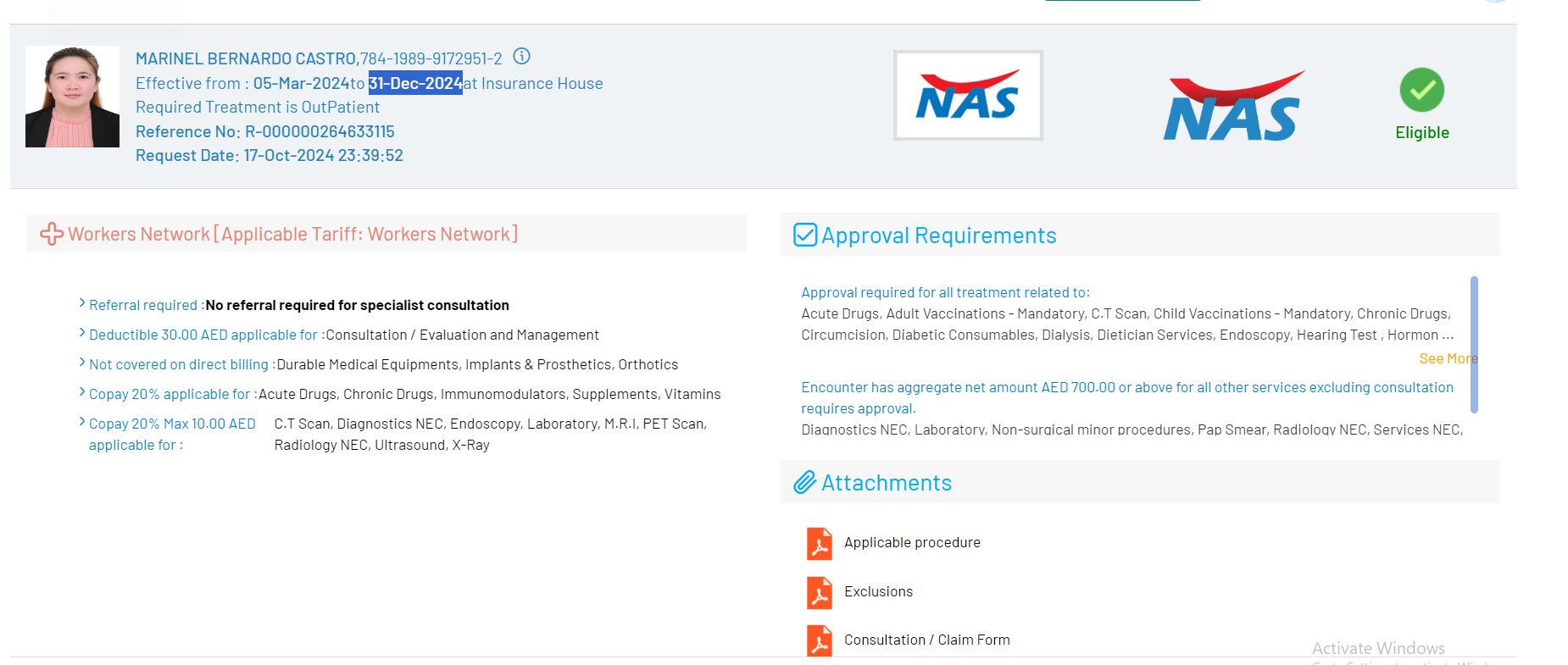Click the Approval Requirements checkbox icon
Viewport: 1568px width, 665px height.
point(804,235)
